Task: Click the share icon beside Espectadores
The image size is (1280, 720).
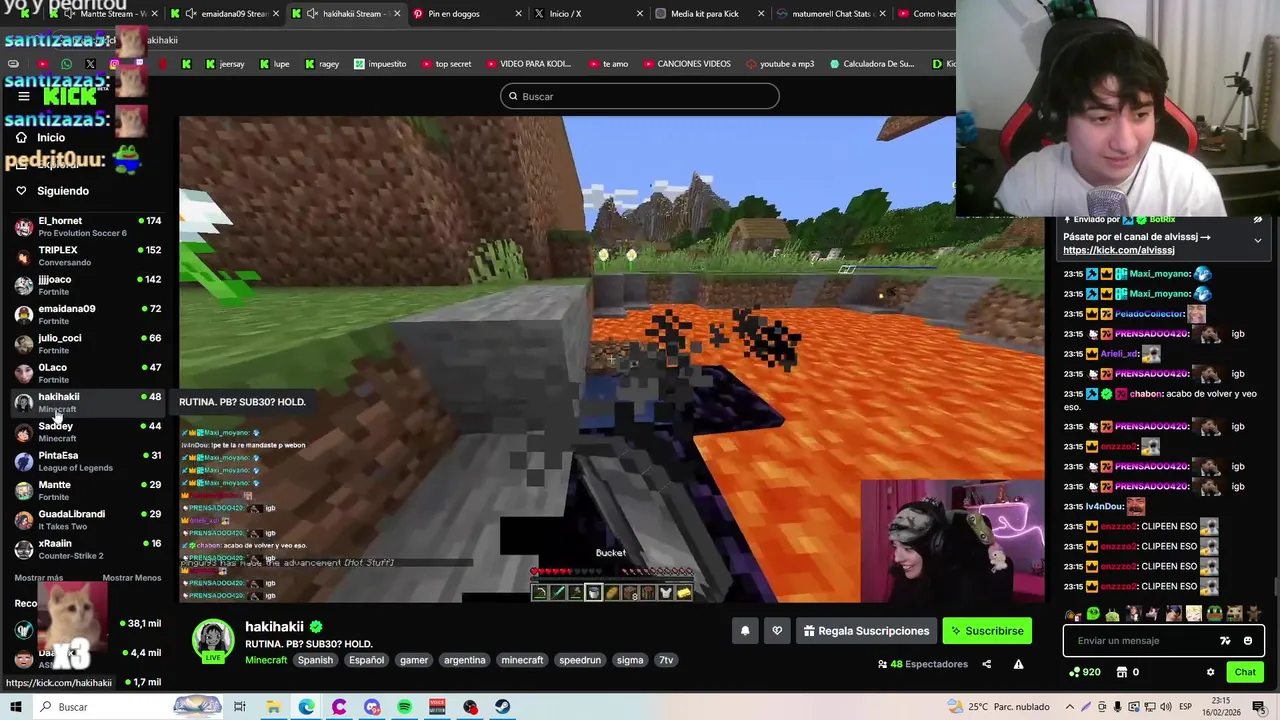Action: pos(986,664)
